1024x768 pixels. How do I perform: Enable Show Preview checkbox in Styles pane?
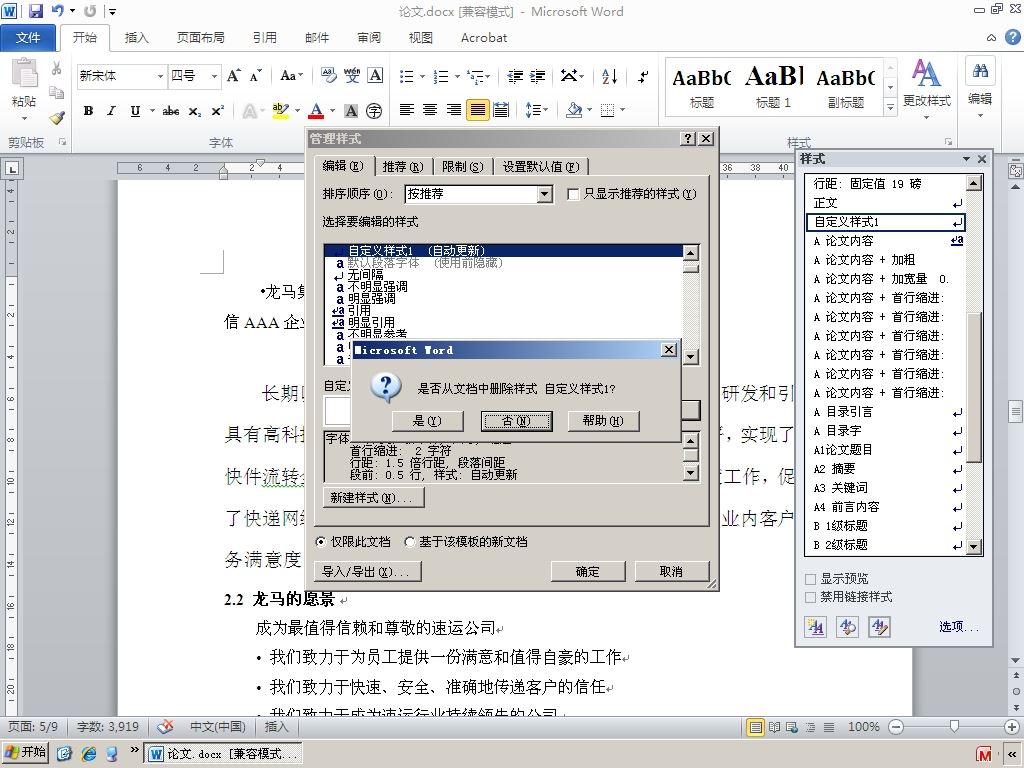click(810, 579)
